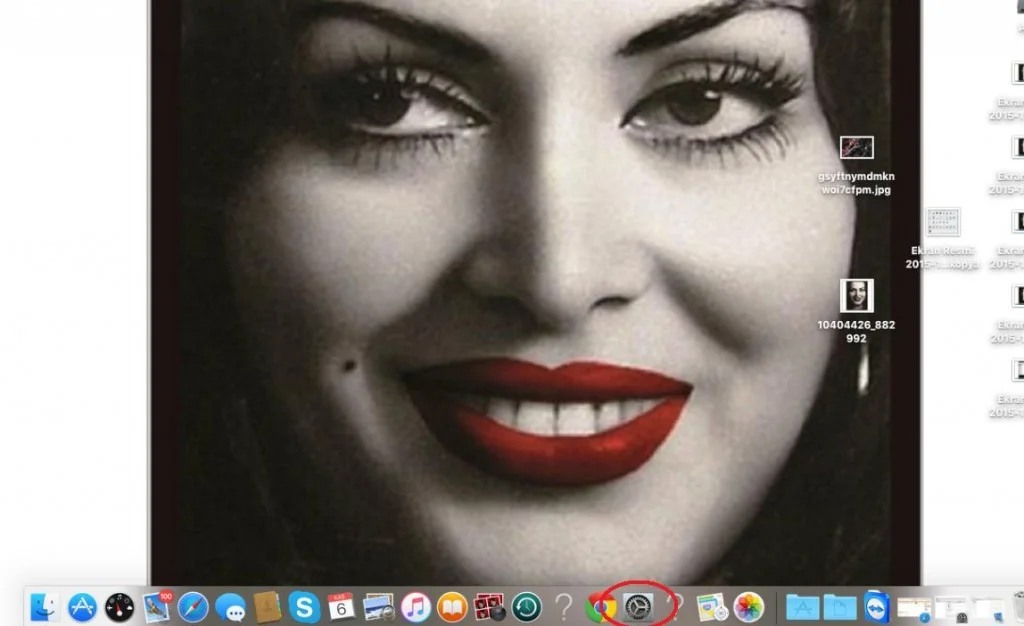1024x626 pixels.
Task: Launch Photos colorful flower icon
Action: click(x=748, y=607)
